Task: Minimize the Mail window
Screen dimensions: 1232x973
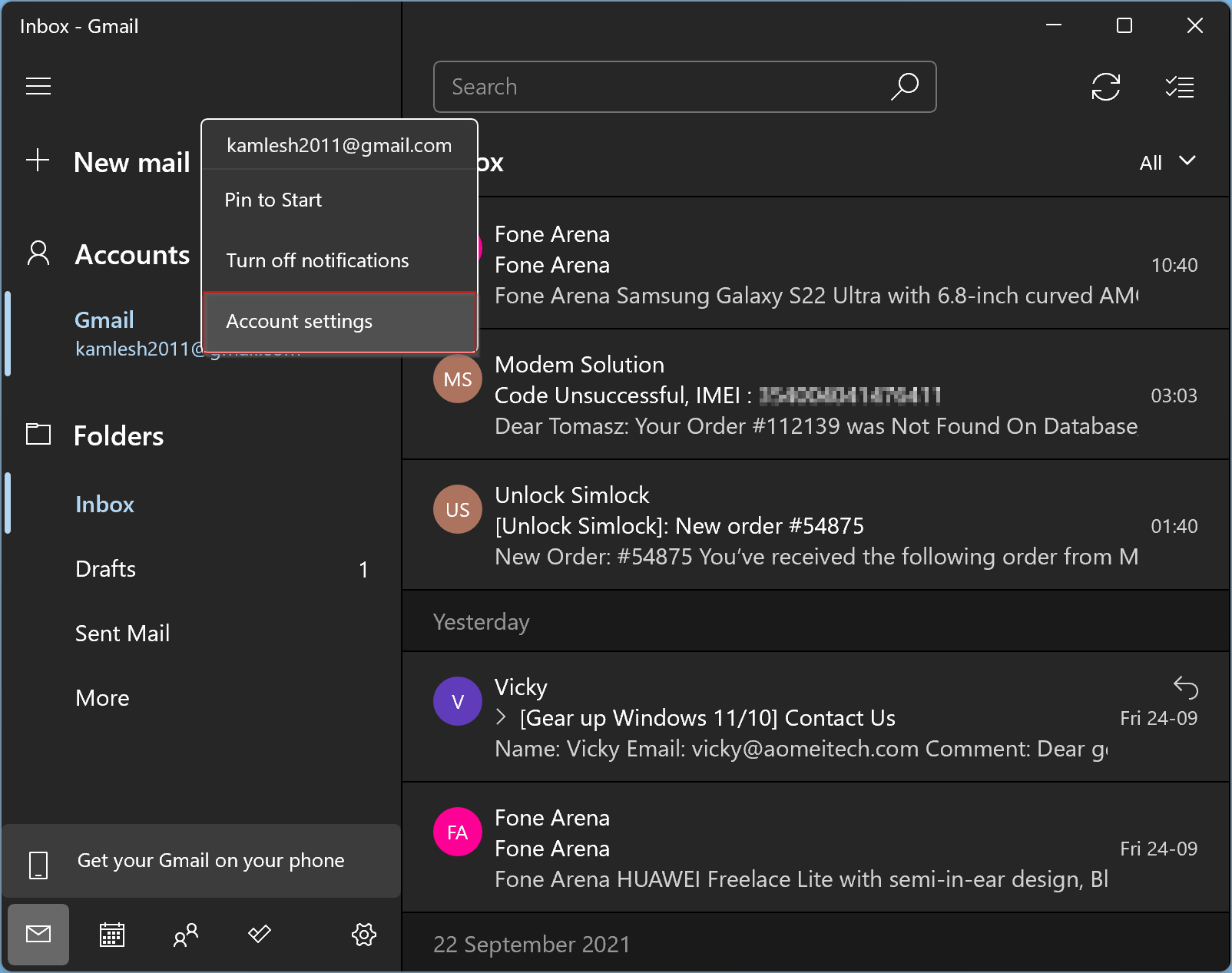Action: (1054, 25)
